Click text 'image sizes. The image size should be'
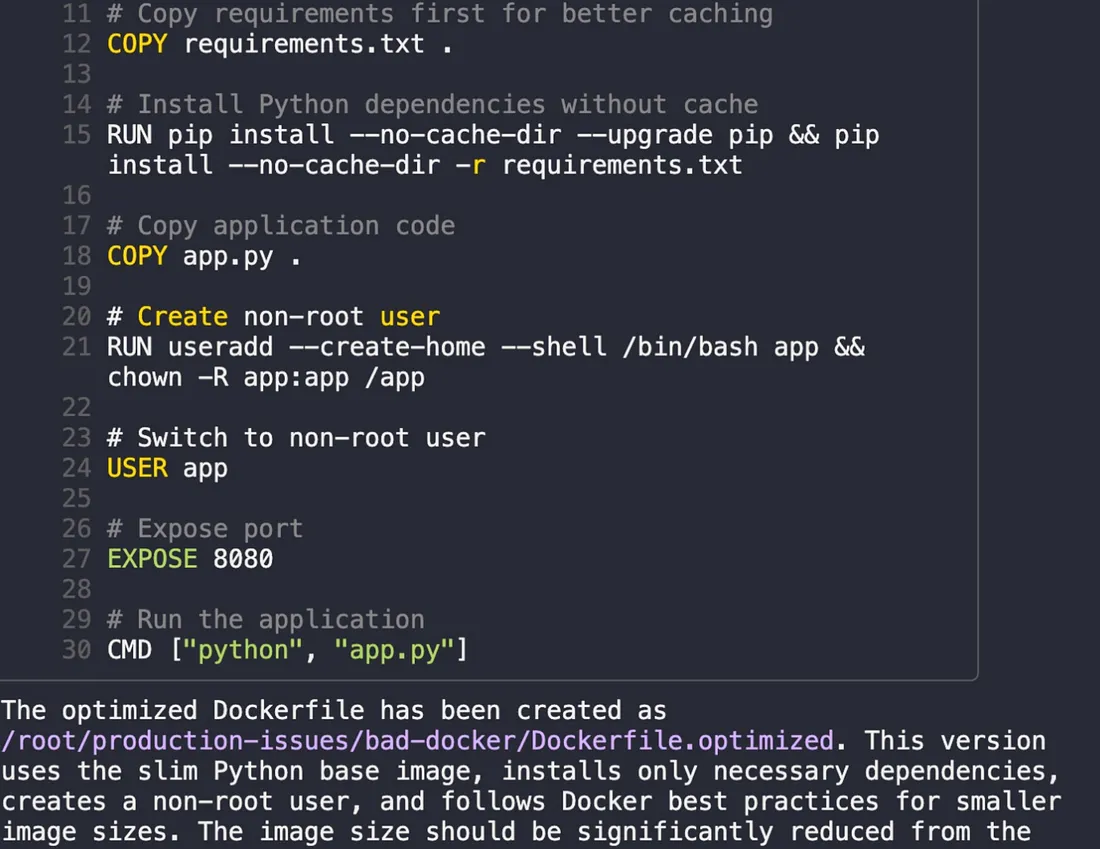The width and height of the screenshot is (1100, 849). pyautogui.click(x=281, y=831)
